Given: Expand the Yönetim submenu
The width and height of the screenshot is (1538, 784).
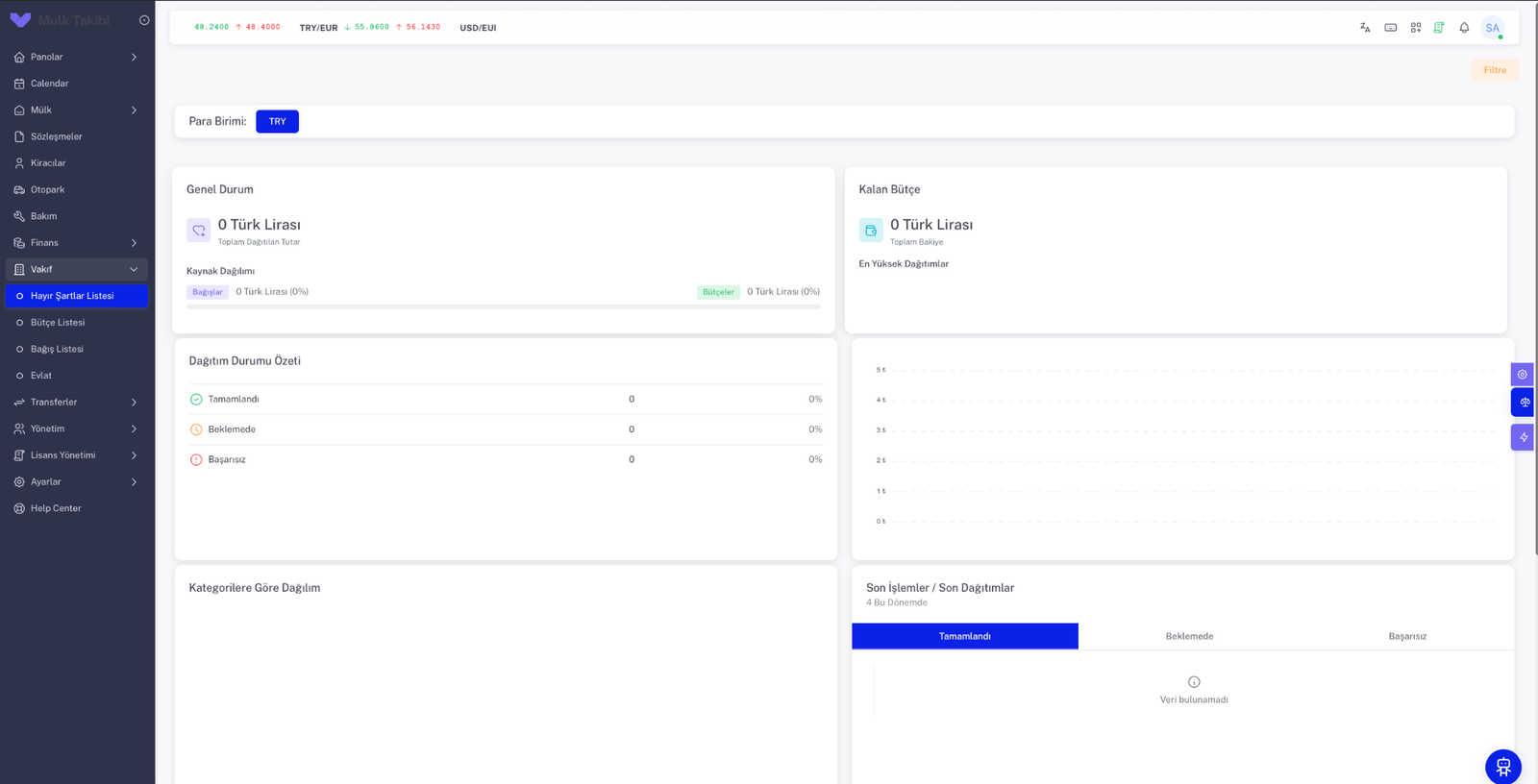Looking at the screenshot, I should 77,429.
